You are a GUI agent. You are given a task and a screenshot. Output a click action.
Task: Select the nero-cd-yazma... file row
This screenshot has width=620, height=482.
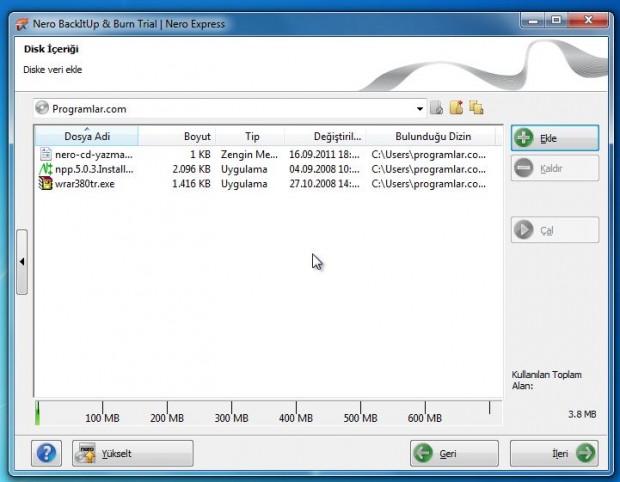pos(263,154)
